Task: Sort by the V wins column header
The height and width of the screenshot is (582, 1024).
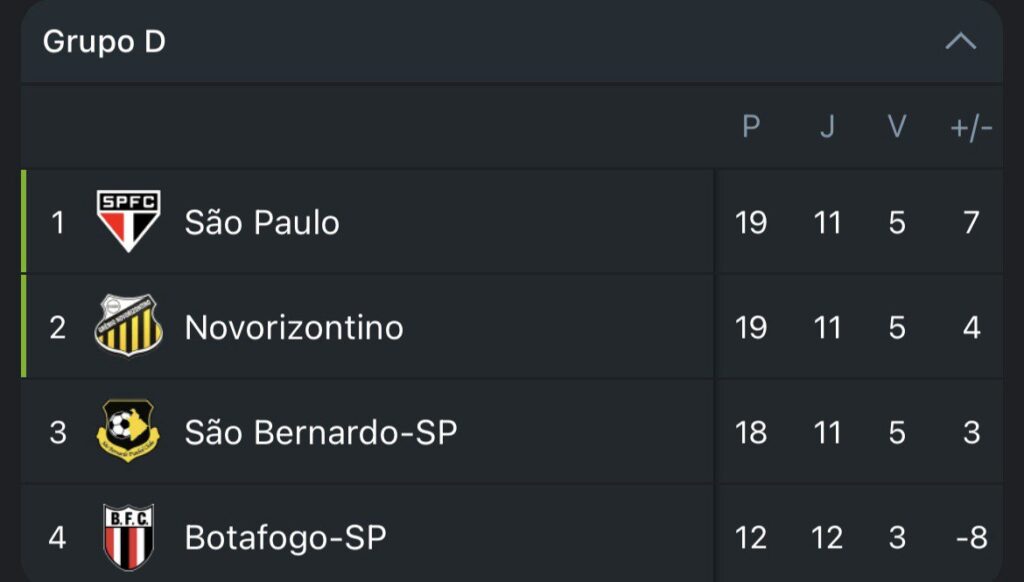Action: (x=897, y=127)
